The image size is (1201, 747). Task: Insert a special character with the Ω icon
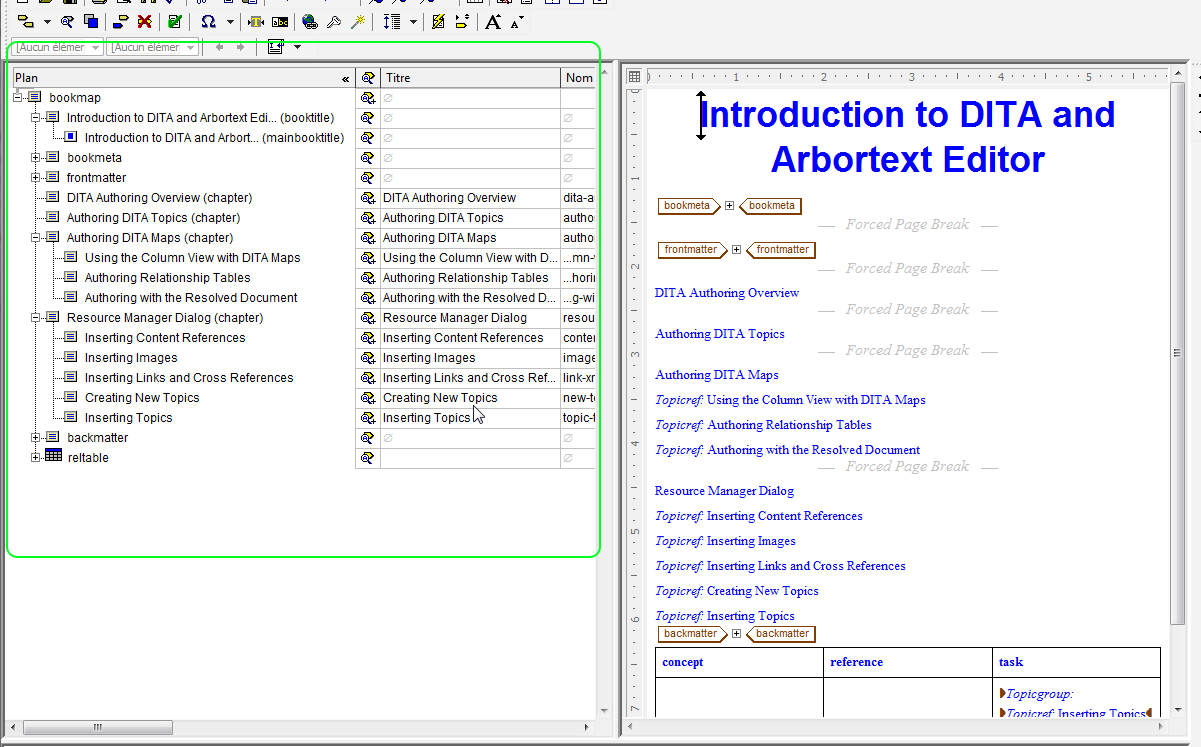pos(210,21)
